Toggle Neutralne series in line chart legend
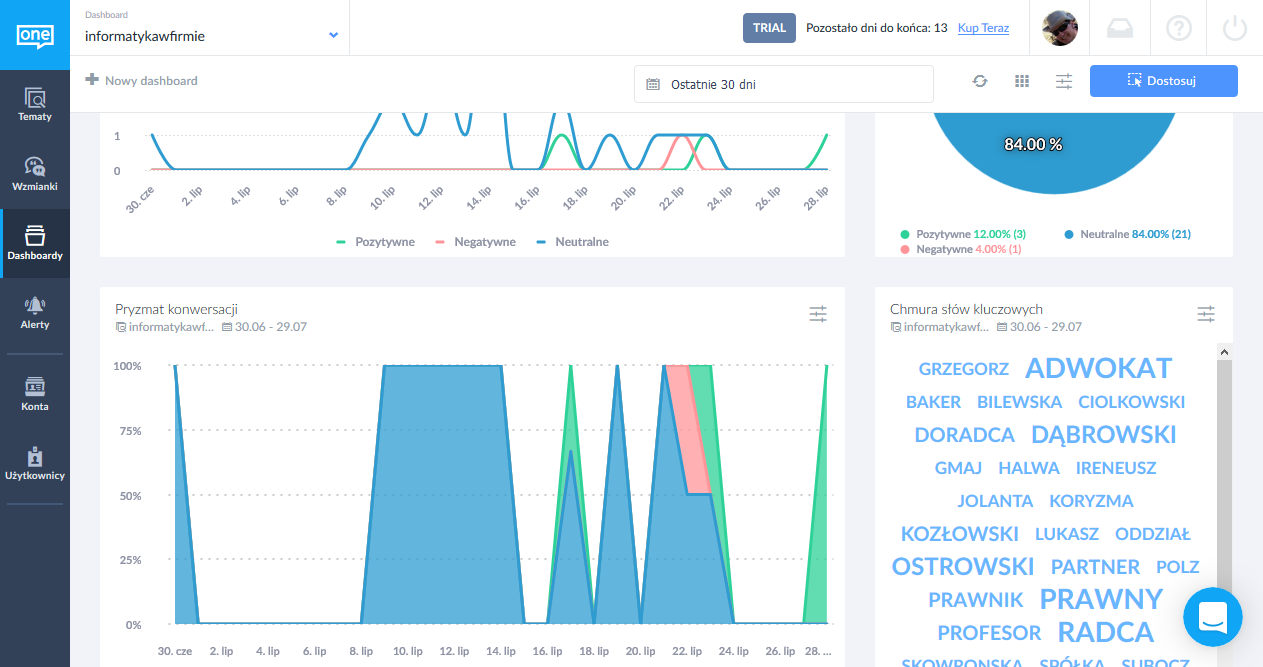1263x667 pixels. [x=571, y=242]
